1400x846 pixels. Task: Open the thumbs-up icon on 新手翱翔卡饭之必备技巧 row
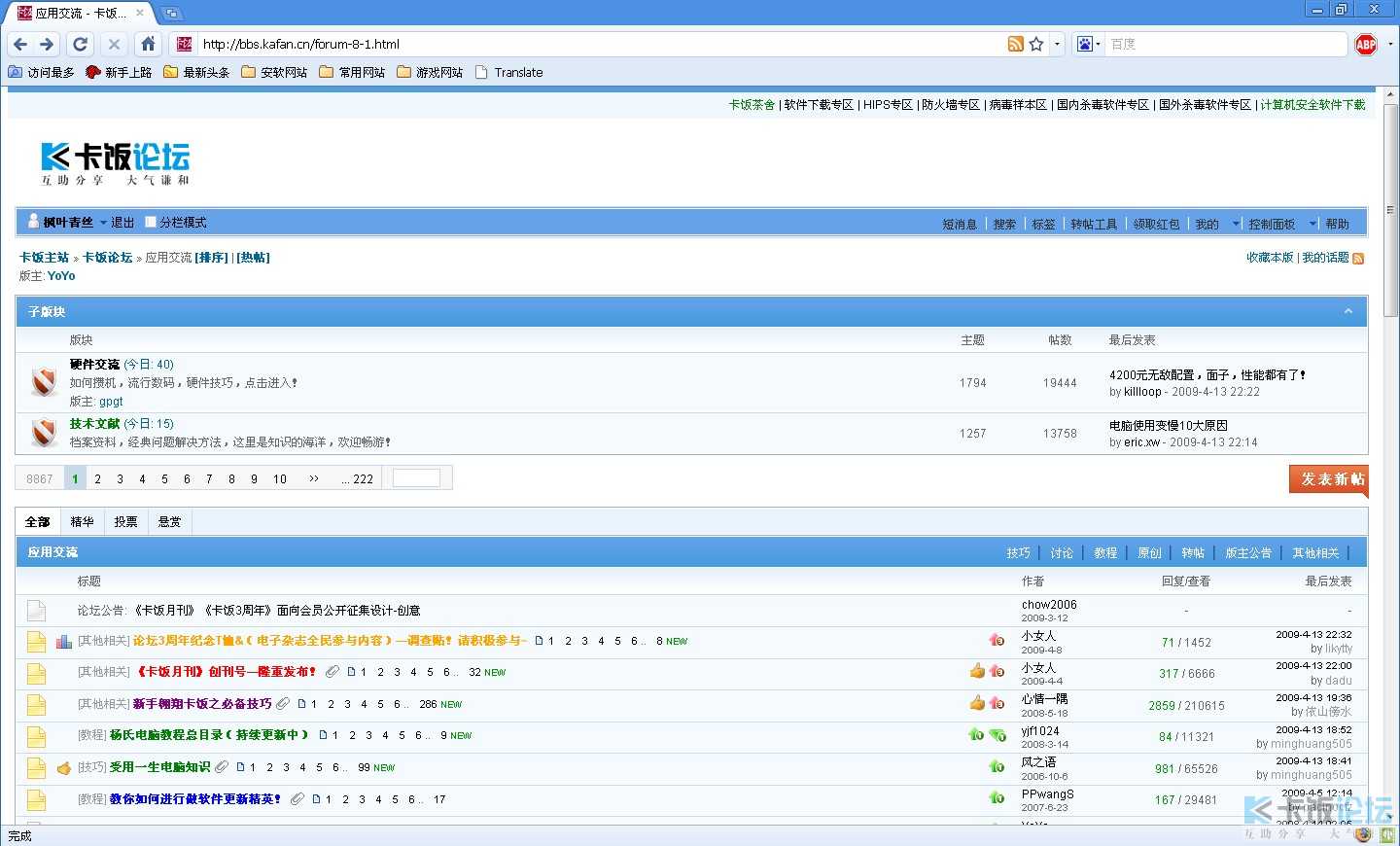pyautogui.click(x=977, y=703)
